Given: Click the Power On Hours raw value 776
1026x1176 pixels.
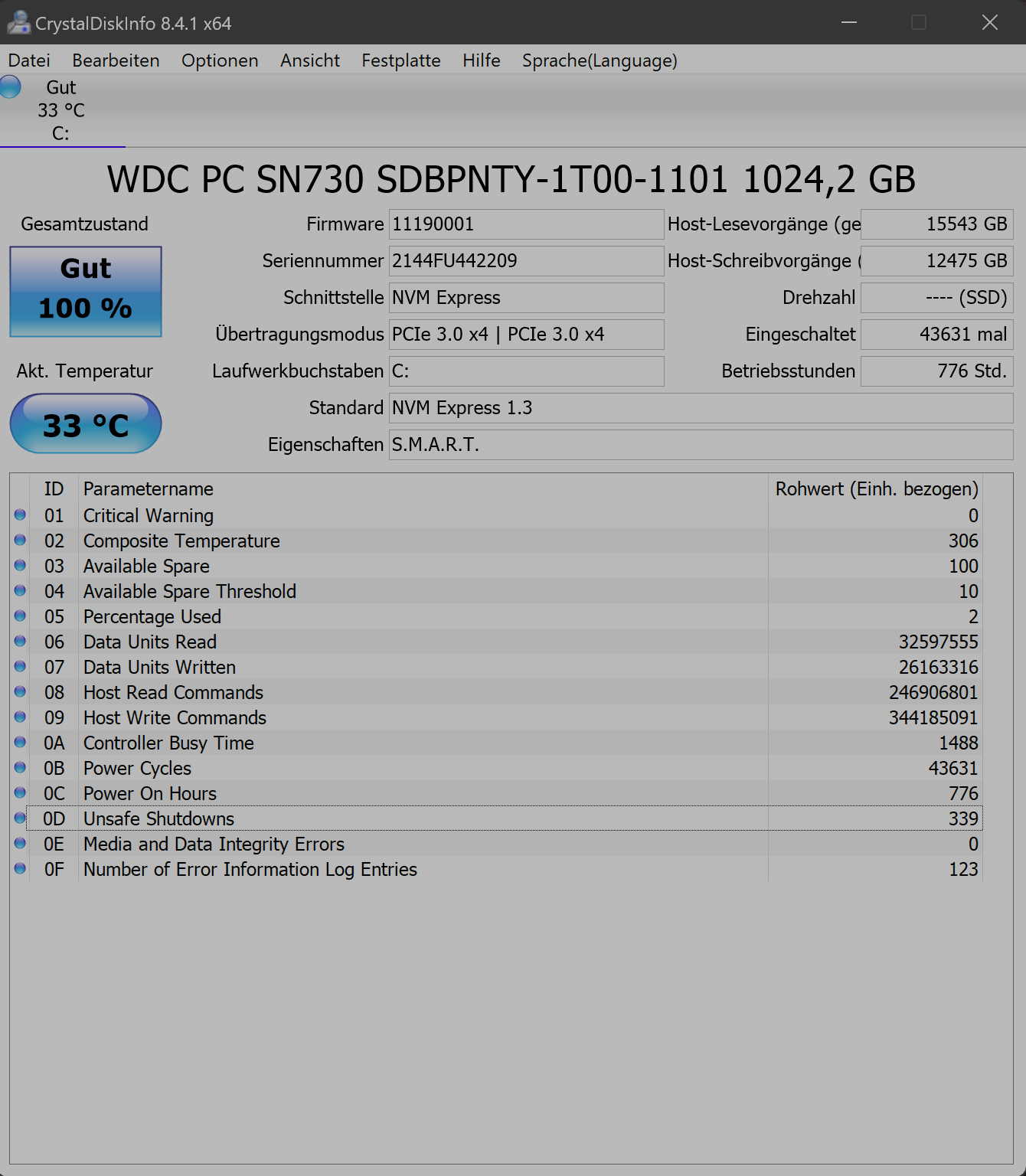Looking at the screenshot, I should (x=963, y=793).
